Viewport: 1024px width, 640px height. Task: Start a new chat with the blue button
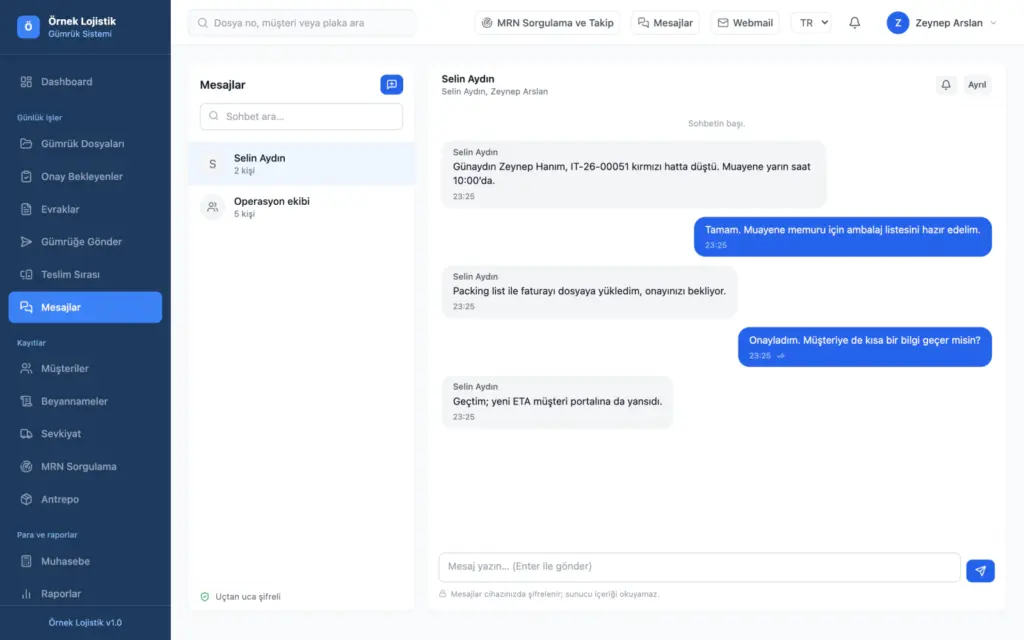click(x=392, y=84)
